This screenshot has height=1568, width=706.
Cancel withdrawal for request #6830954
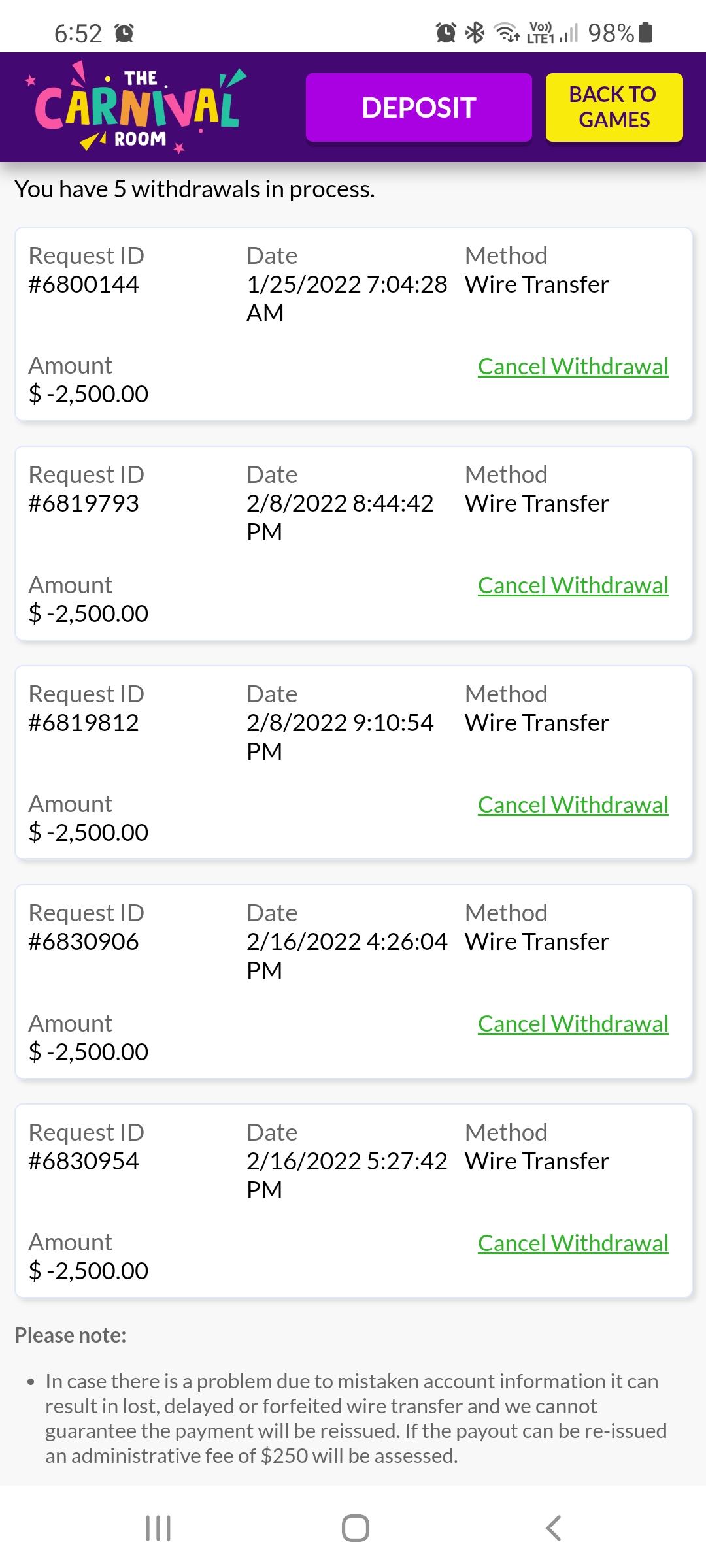(x=573, y=1243)
